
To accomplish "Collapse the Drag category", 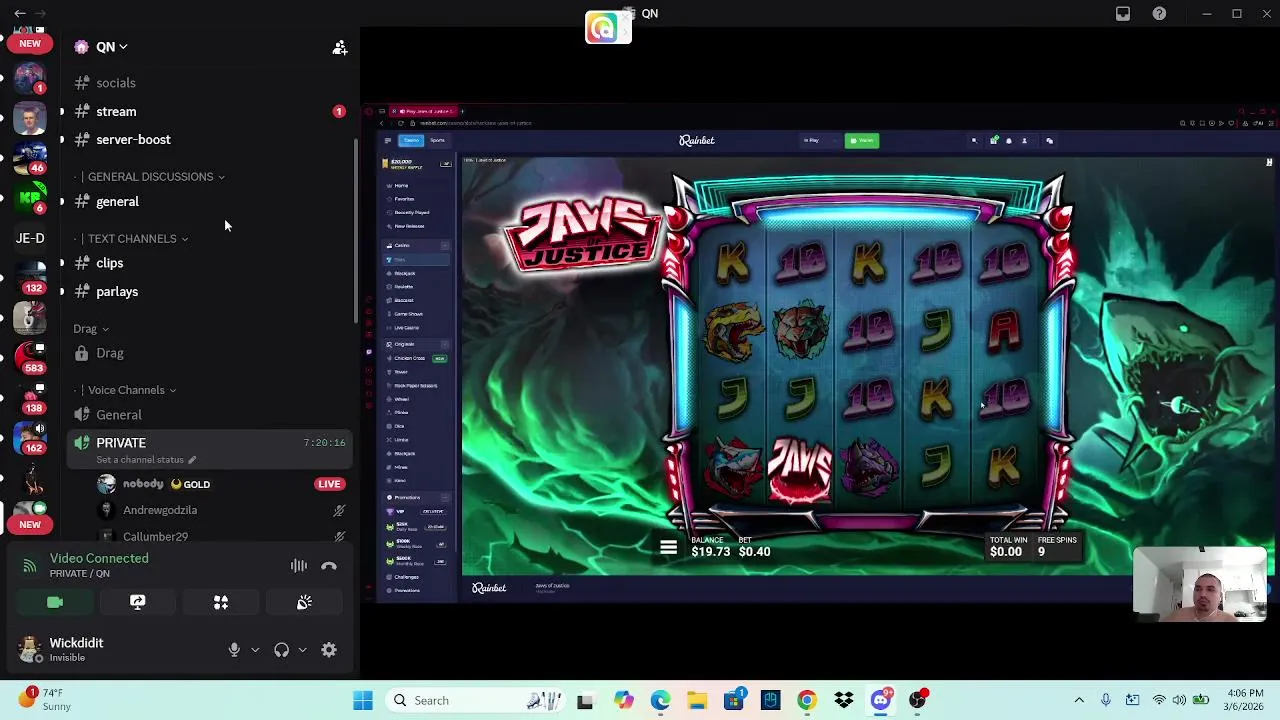I will click(x=91, y=329).
